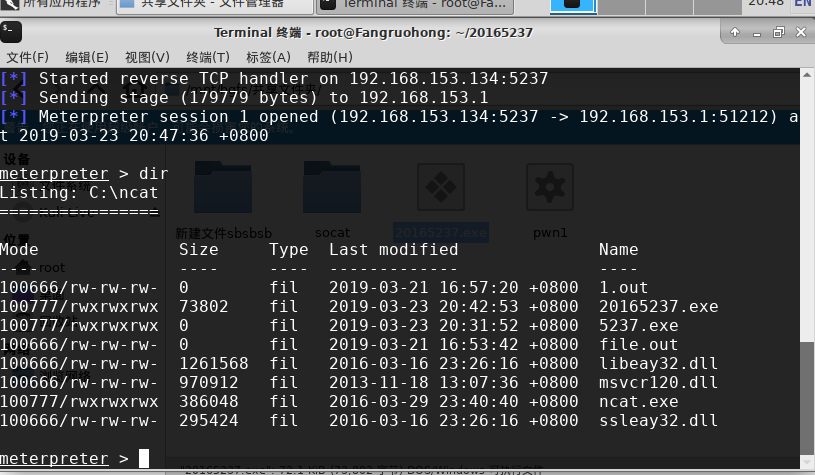Click the file name ncat.exe
This screenshot has width=815, height=475.
click(638, 401)
